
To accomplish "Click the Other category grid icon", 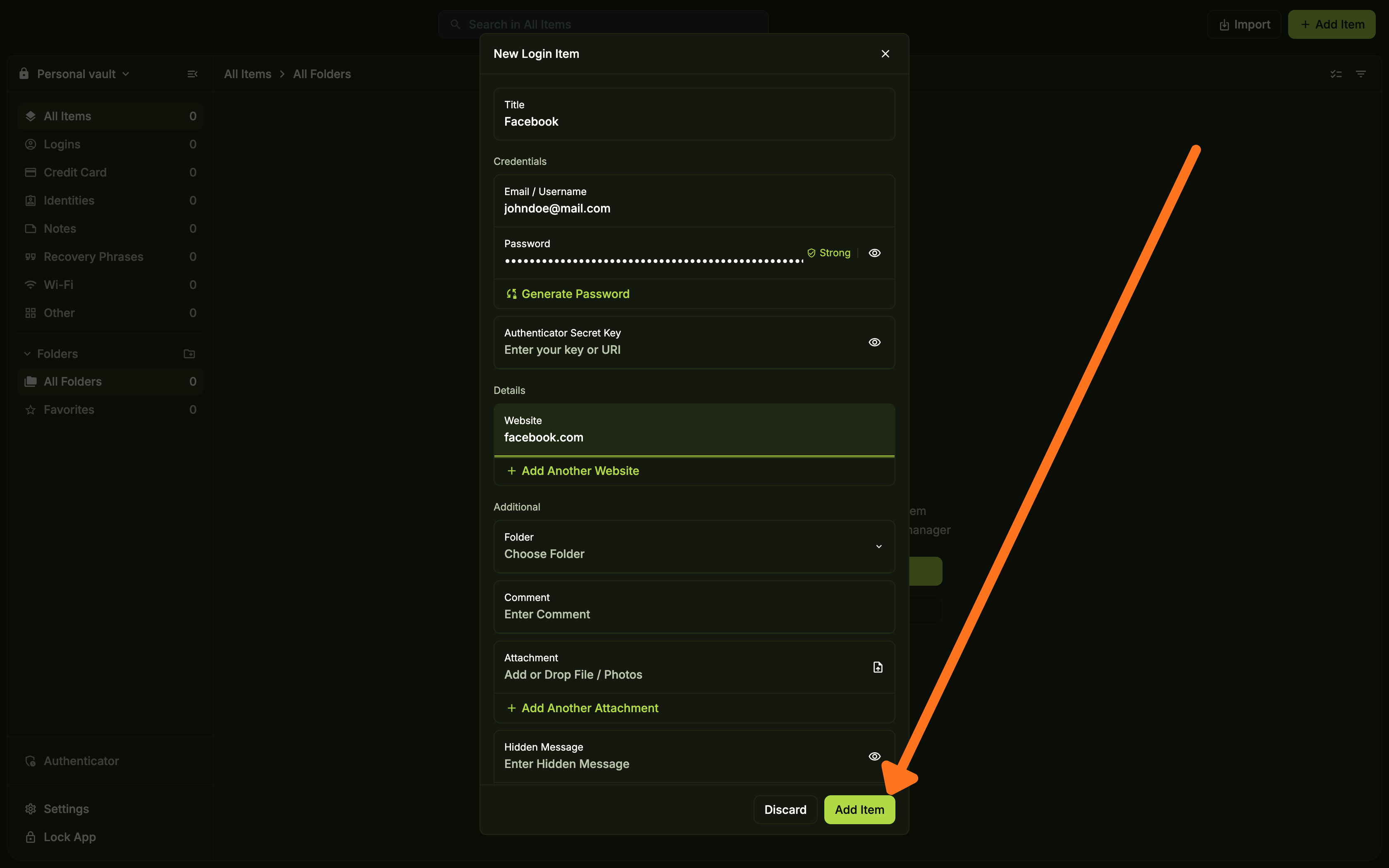I will [x=31, y=313].
